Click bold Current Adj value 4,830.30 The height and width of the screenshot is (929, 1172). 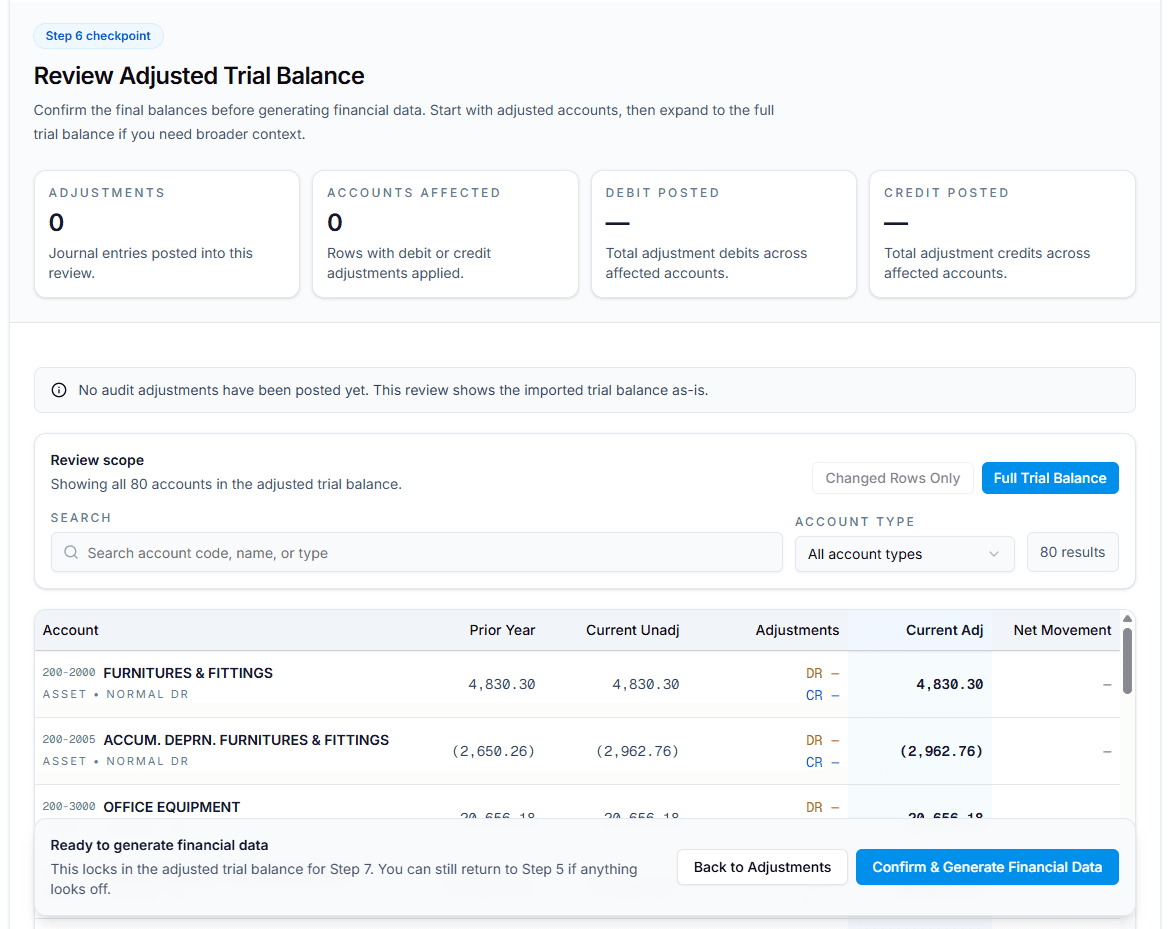tap(949, 684)
